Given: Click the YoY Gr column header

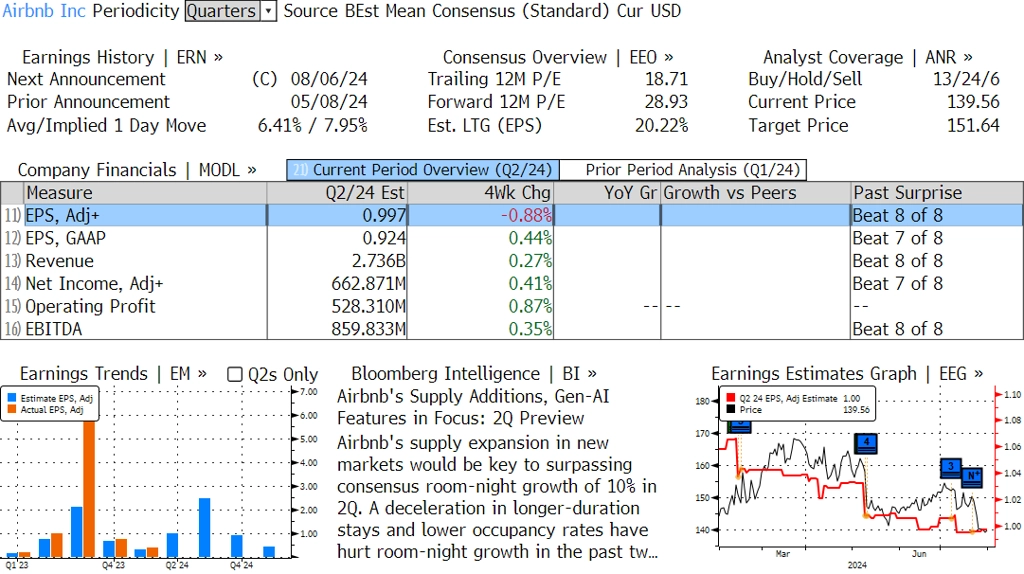Looking at the screenshot, I should (x=607, y=193).
